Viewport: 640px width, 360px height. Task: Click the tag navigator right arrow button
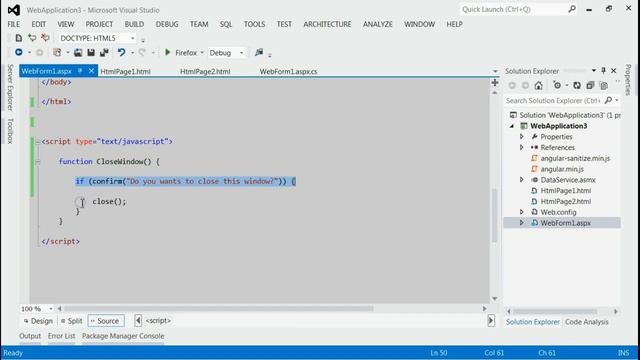pos(491,321)
